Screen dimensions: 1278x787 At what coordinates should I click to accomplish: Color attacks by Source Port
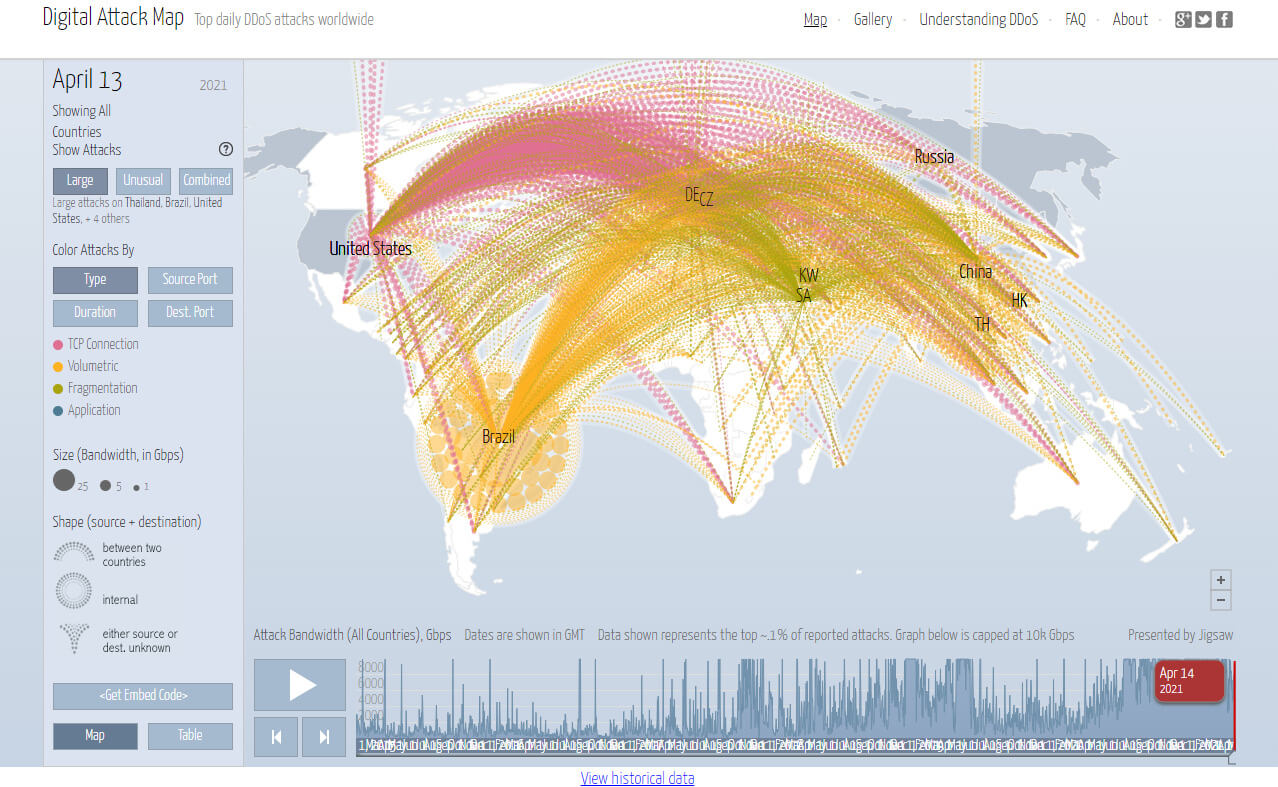190,280
